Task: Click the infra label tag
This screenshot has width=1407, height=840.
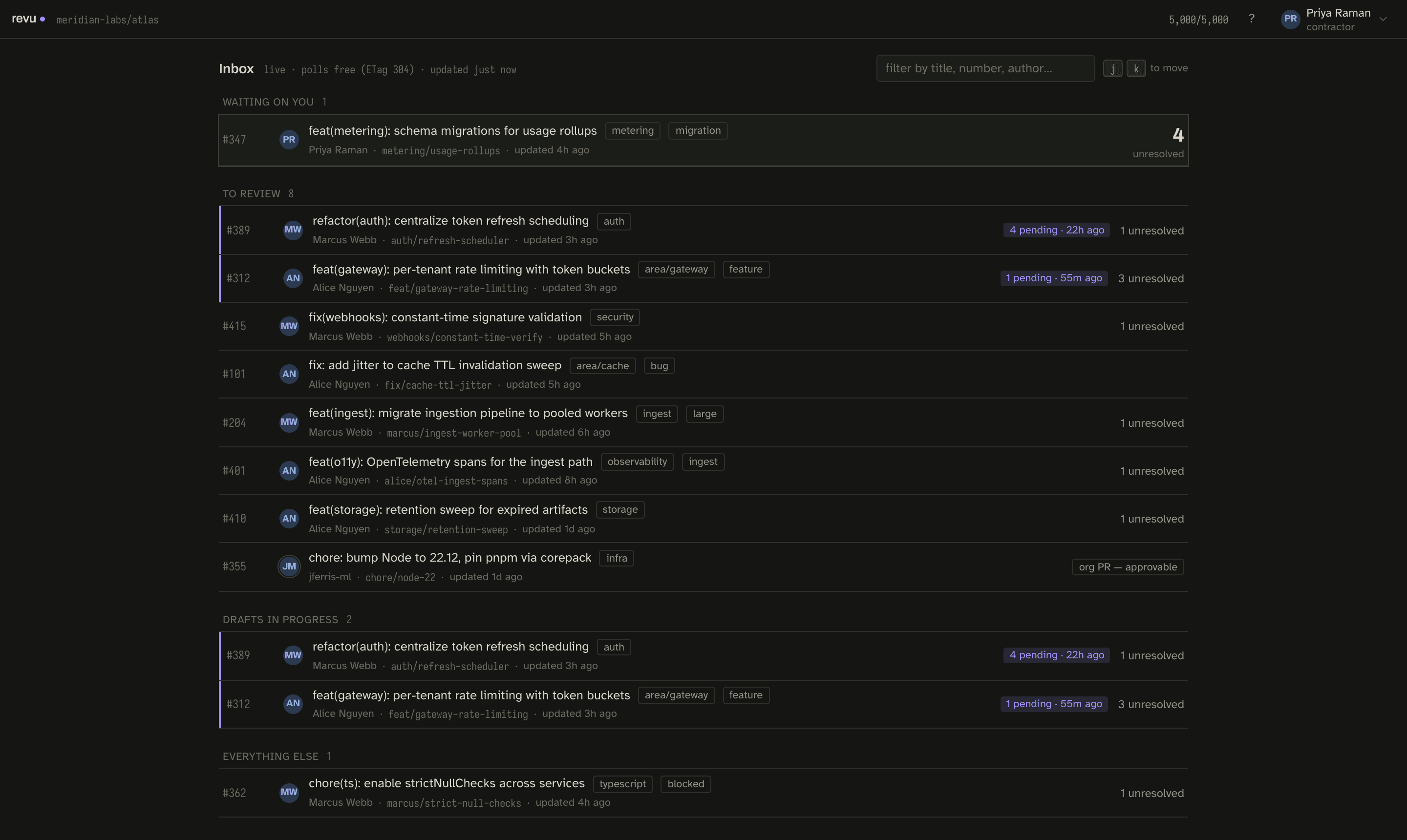Action: [x=617, y=558]
